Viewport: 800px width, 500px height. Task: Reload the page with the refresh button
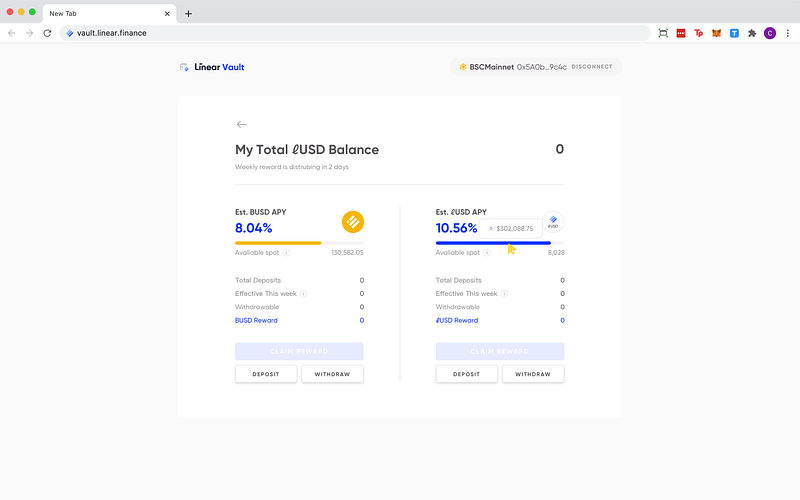point(47,33)
